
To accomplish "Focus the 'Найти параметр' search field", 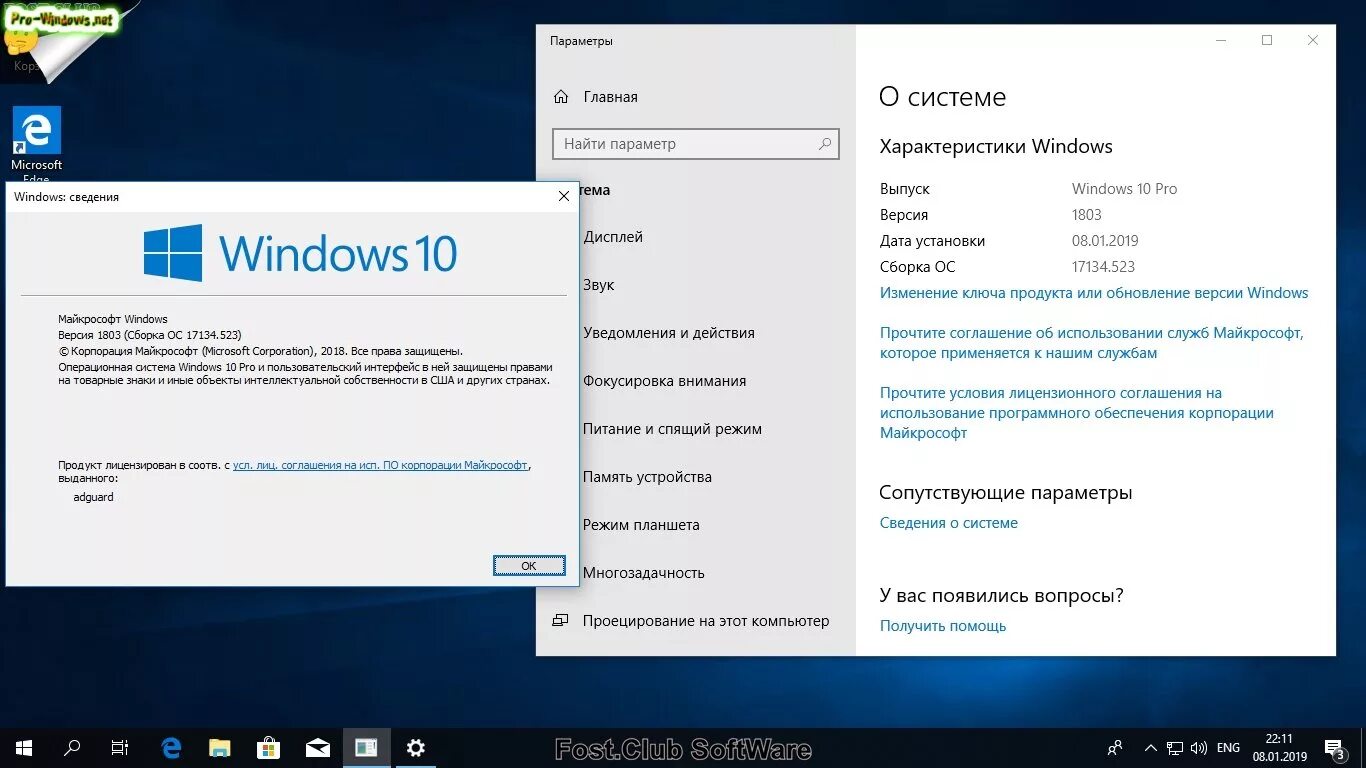I will pyautogui.click(x=696, y=144).
